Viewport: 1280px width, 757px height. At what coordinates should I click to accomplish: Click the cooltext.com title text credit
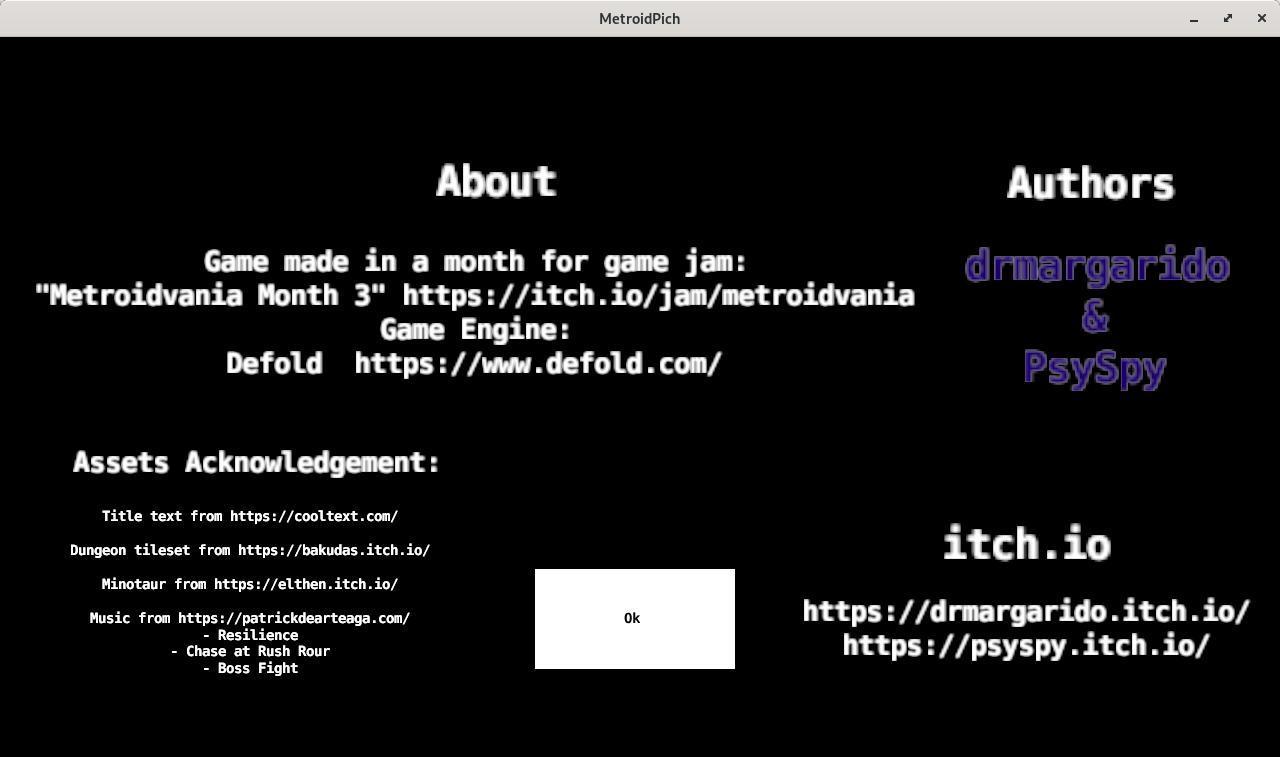[250, 517]
